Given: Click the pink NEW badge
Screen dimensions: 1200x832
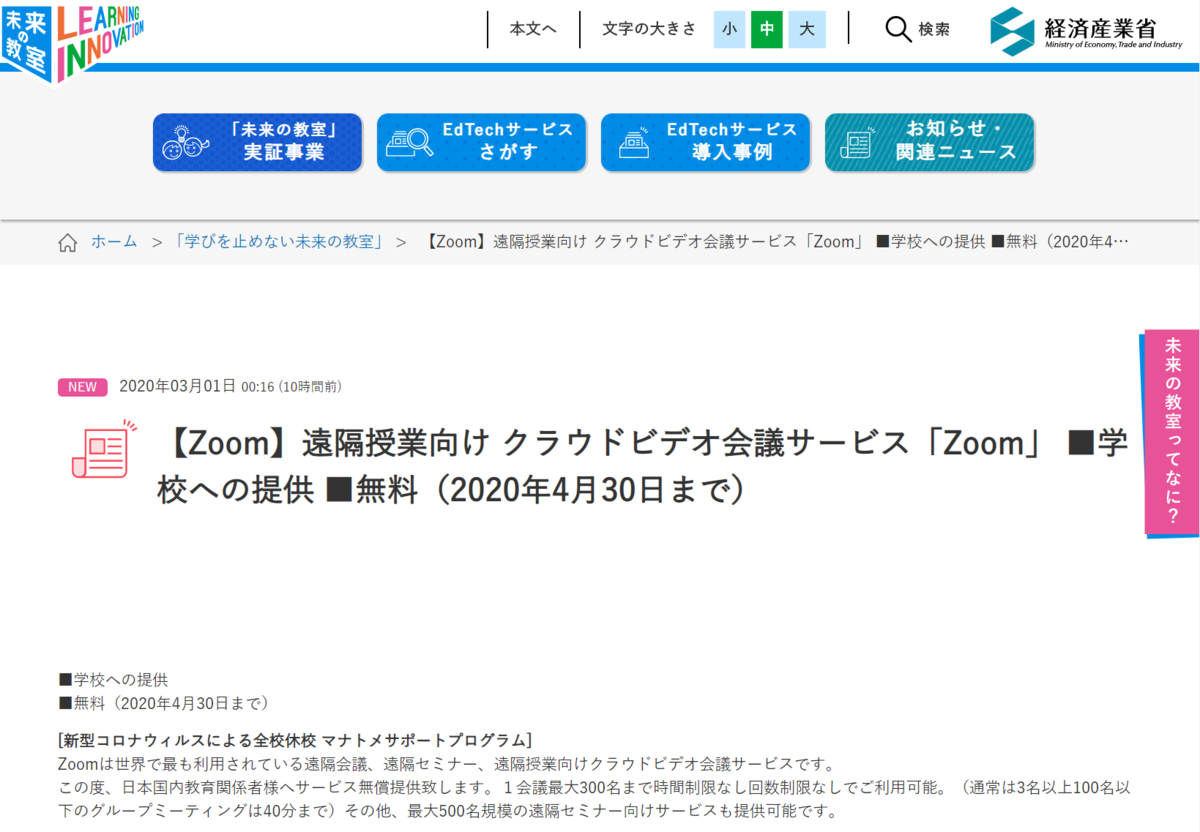Looking at the screenshot, I should (82, 387).
